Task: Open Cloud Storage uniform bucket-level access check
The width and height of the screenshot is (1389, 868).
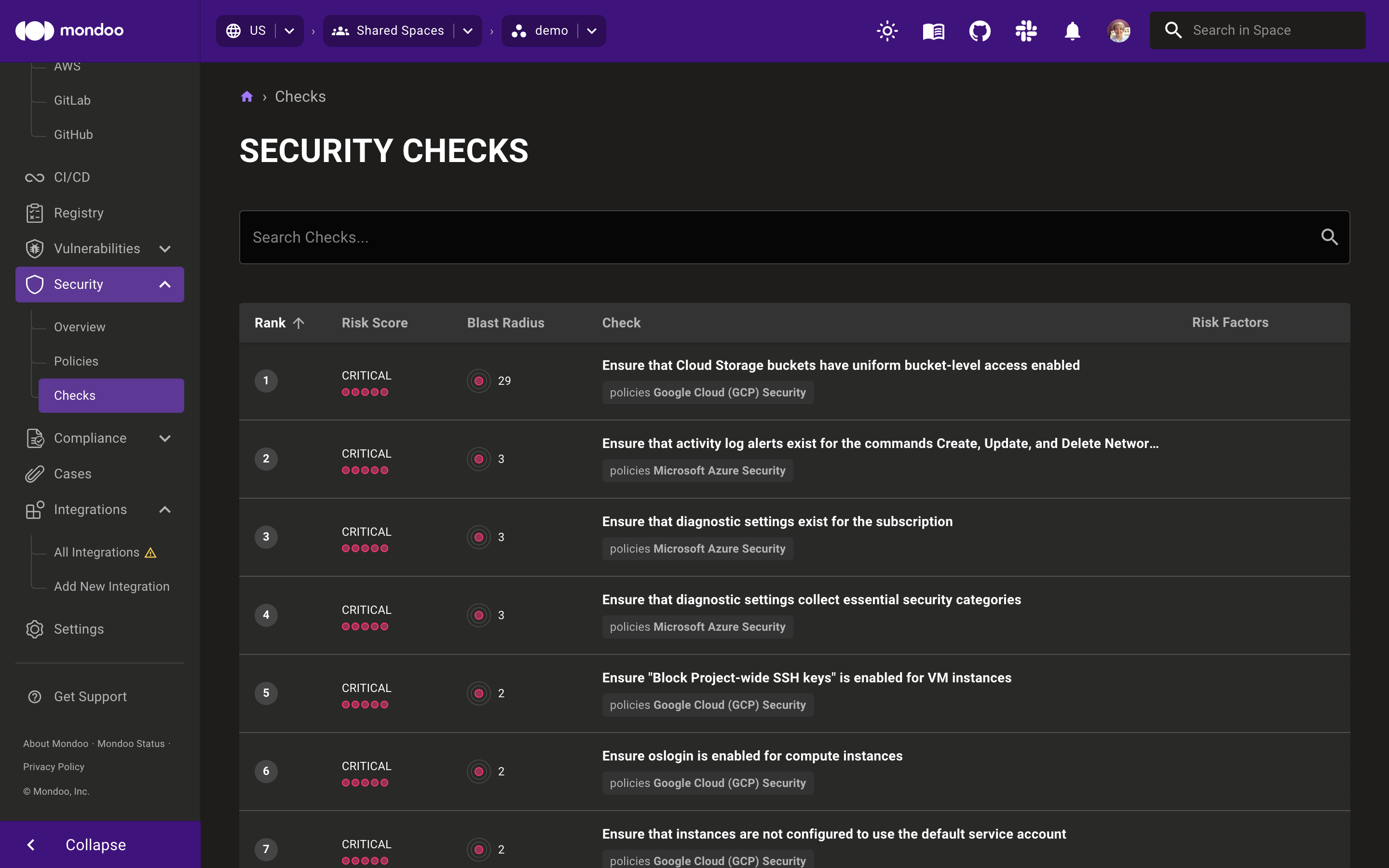Action: point(841,365)
